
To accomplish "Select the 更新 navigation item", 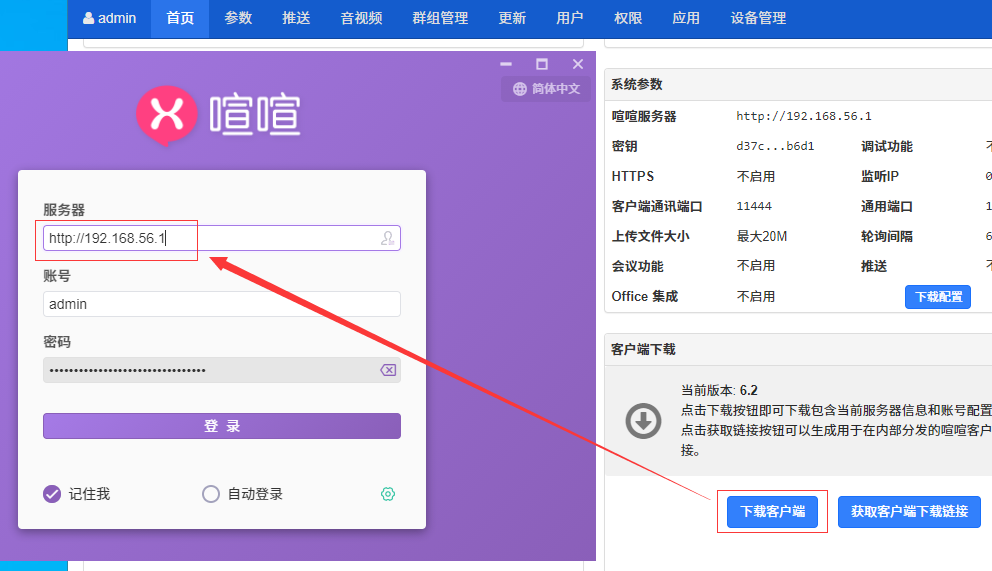I will click(512, 18).
